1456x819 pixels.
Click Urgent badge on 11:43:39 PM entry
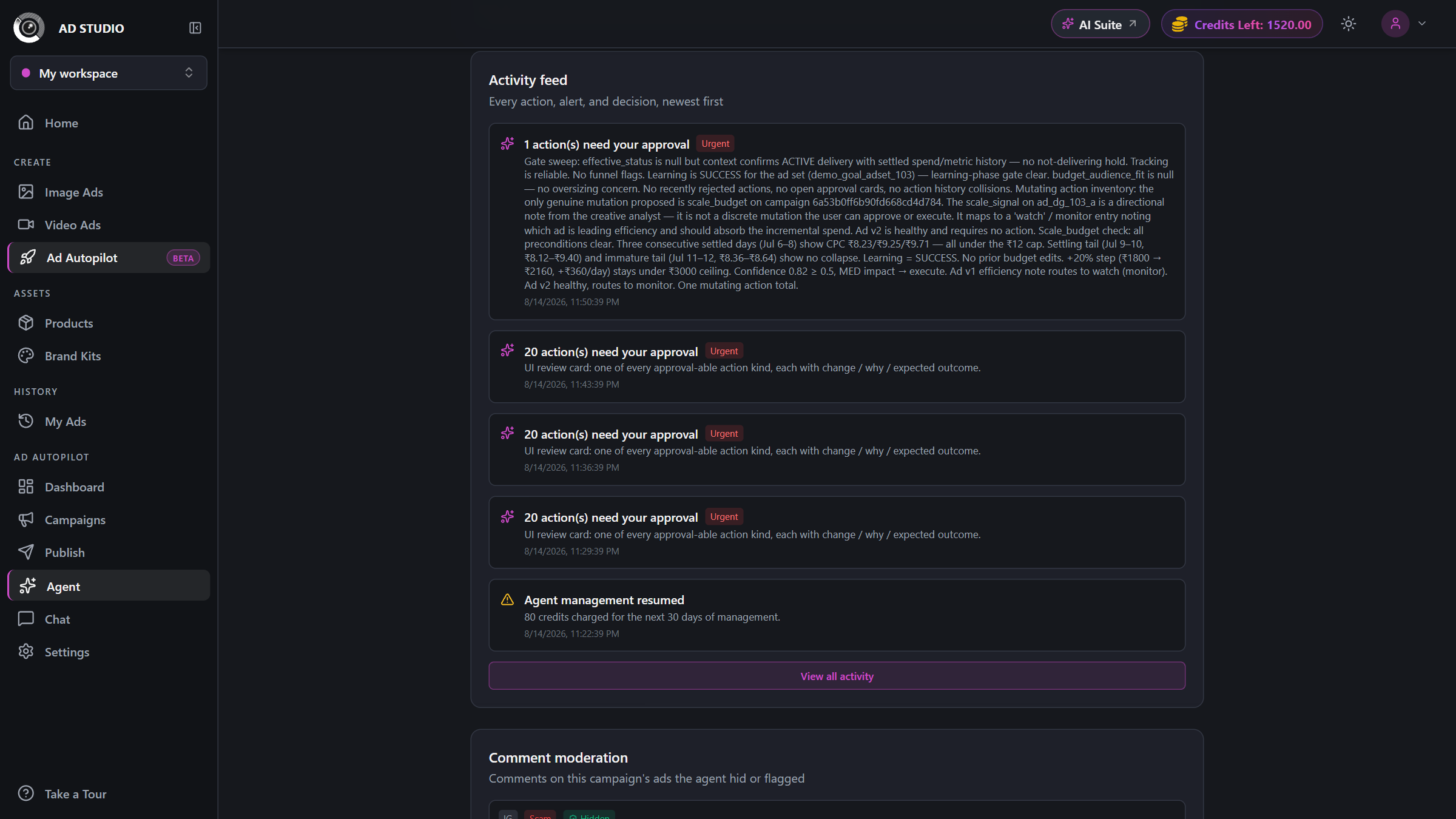[x=724, y=351]
